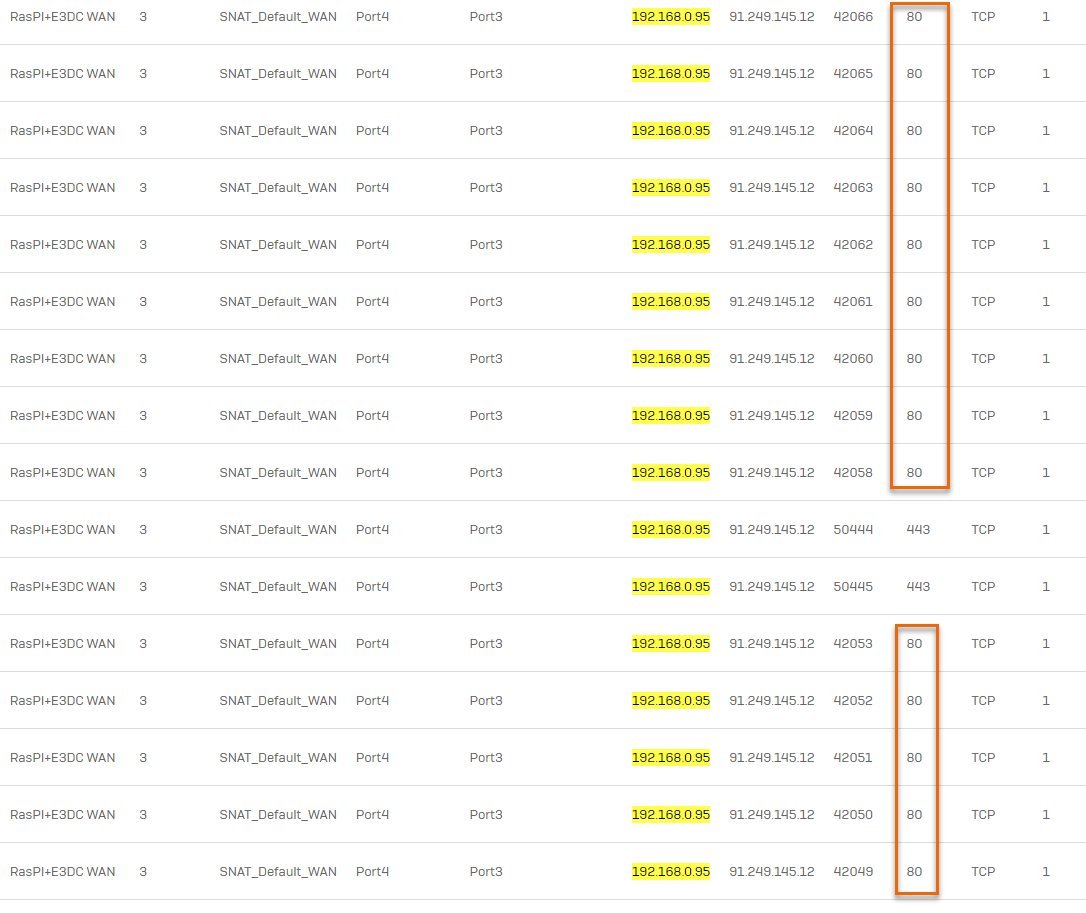Select destination port 80 in 42053 row

(914, 644)
